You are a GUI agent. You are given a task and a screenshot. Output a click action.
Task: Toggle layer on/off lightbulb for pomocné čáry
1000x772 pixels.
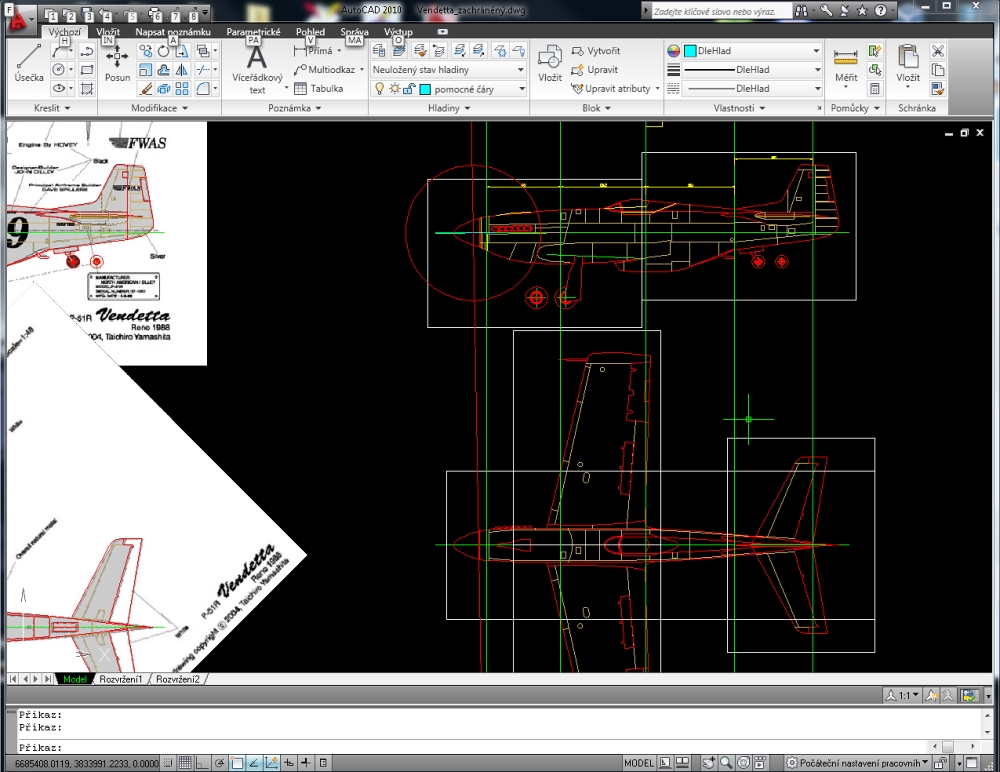[379, 89]
